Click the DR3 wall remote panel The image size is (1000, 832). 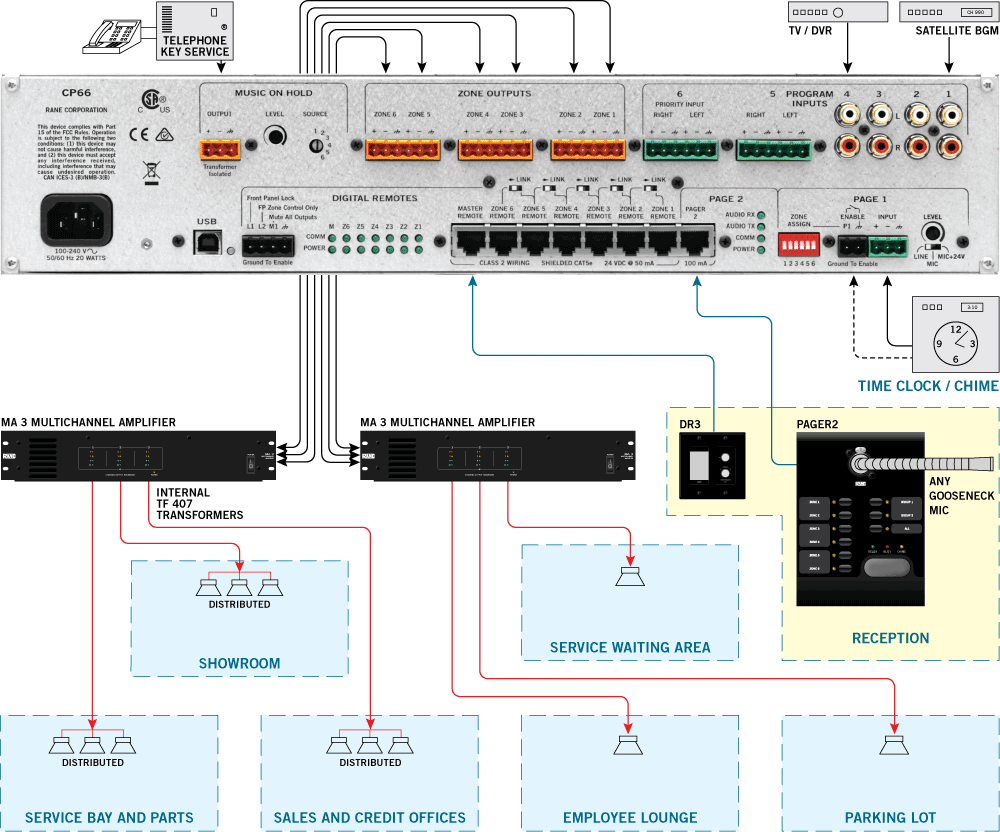712,466
